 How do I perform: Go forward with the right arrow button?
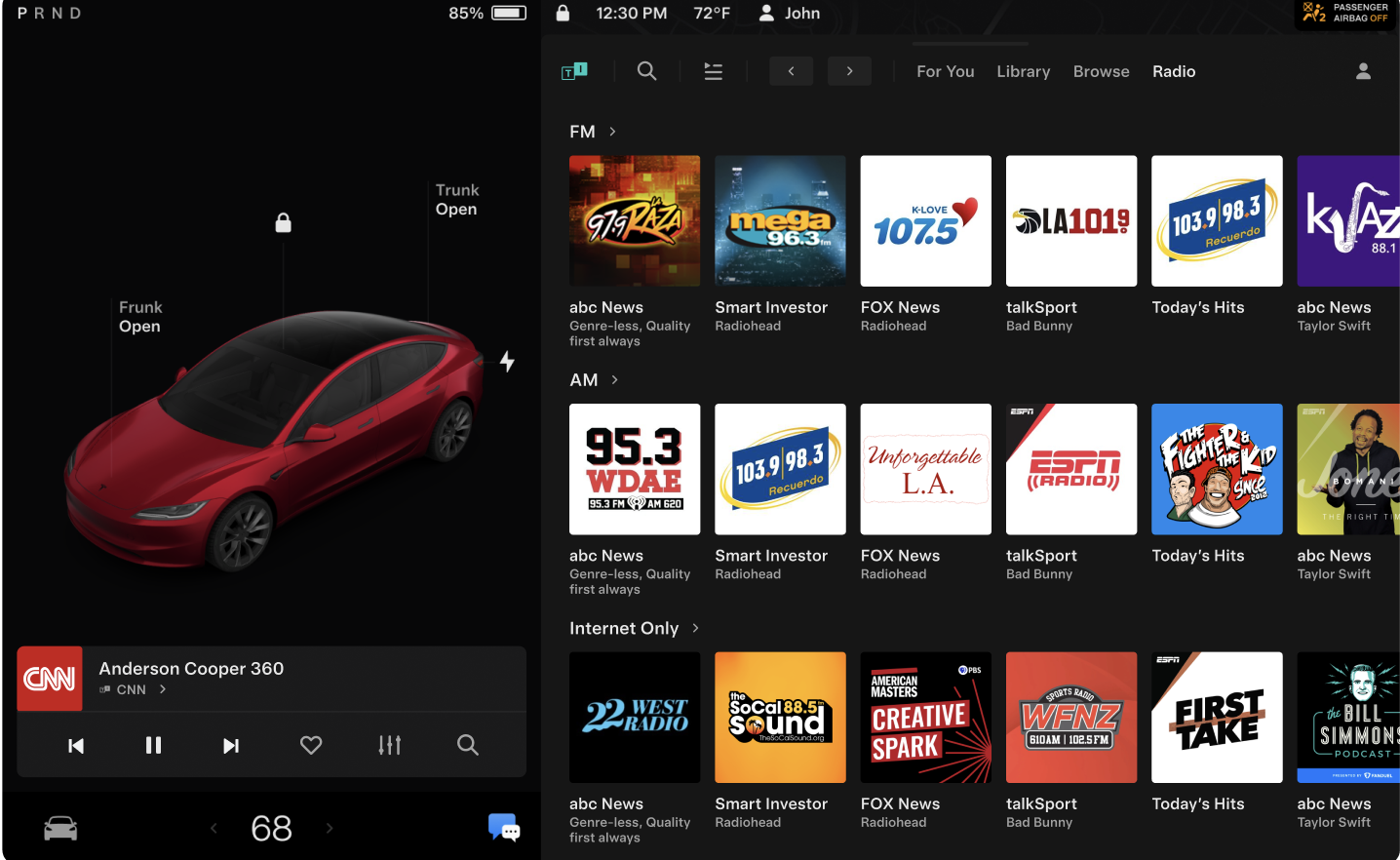coord(849,71)
